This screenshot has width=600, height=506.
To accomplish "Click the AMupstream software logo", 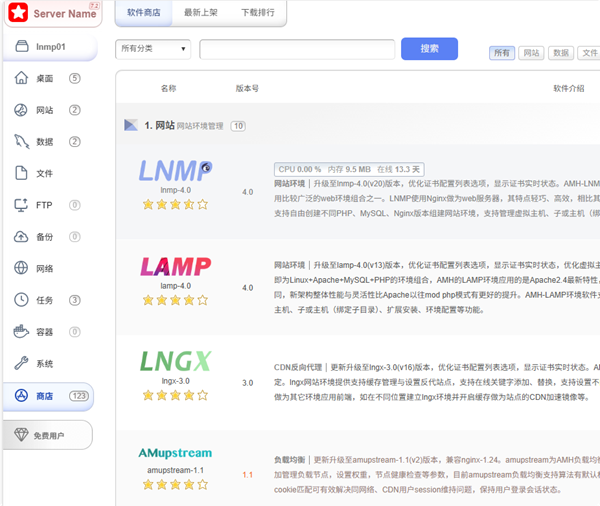I will (175, 453).
